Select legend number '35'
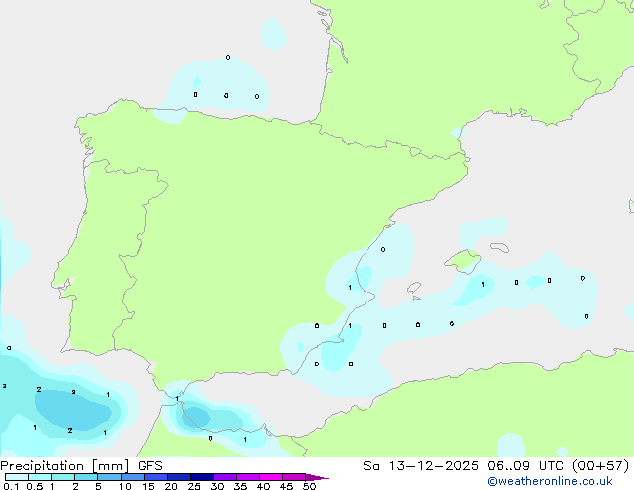The width and height of the screenshot is (634, 490). click(x=240, y=486)
